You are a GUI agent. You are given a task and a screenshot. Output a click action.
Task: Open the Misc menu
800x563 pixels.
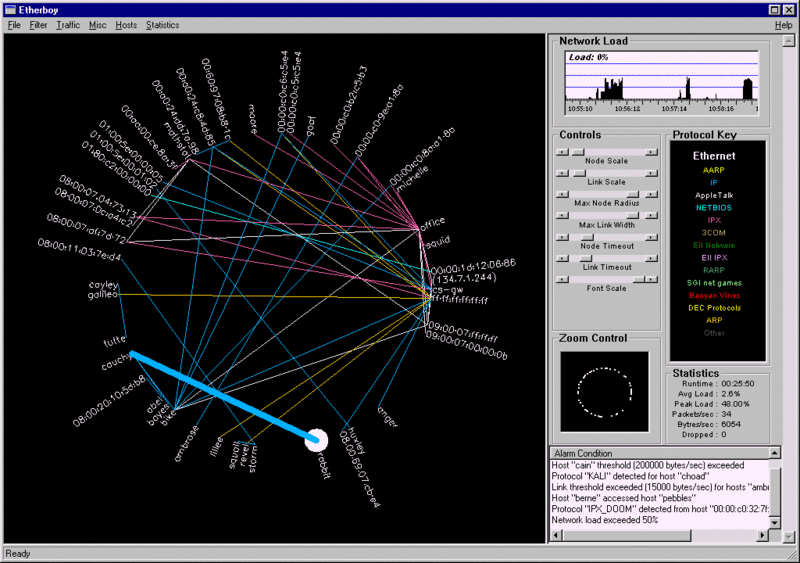(x=97, y=25)
